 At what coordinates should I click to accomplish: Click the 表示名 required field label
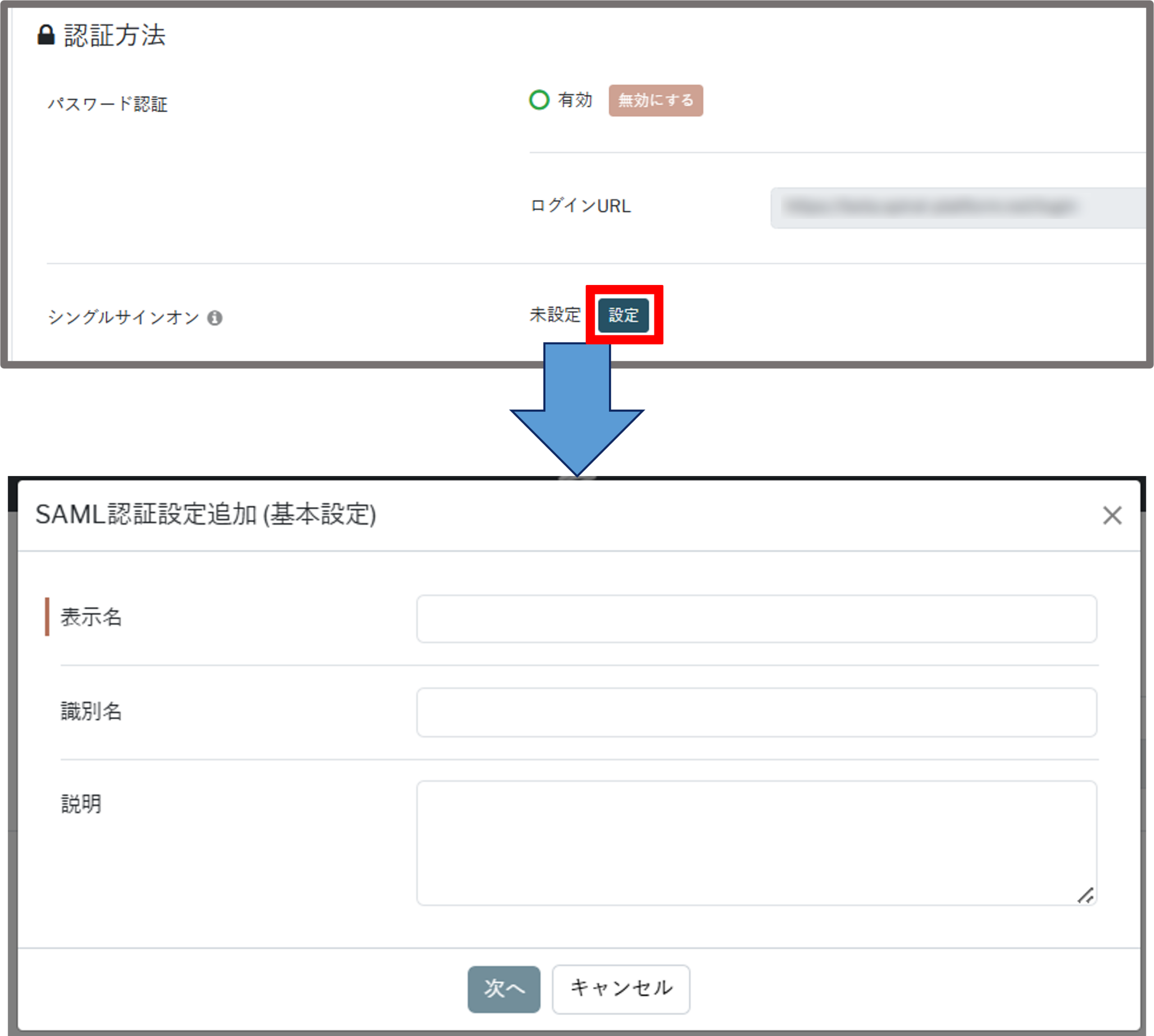point(91,617)
